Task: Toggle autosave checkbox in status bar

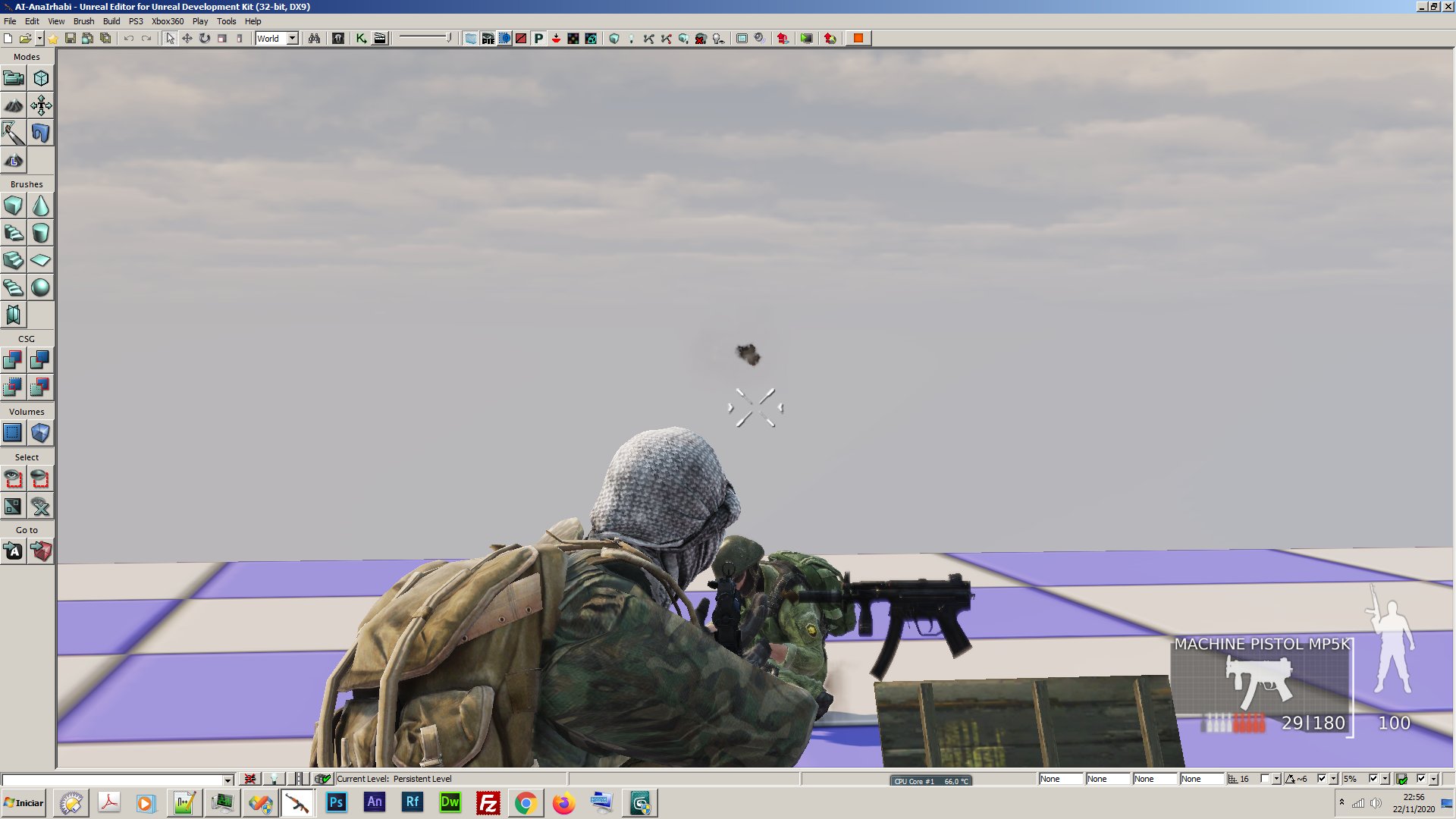Action: click(1420, 779)
